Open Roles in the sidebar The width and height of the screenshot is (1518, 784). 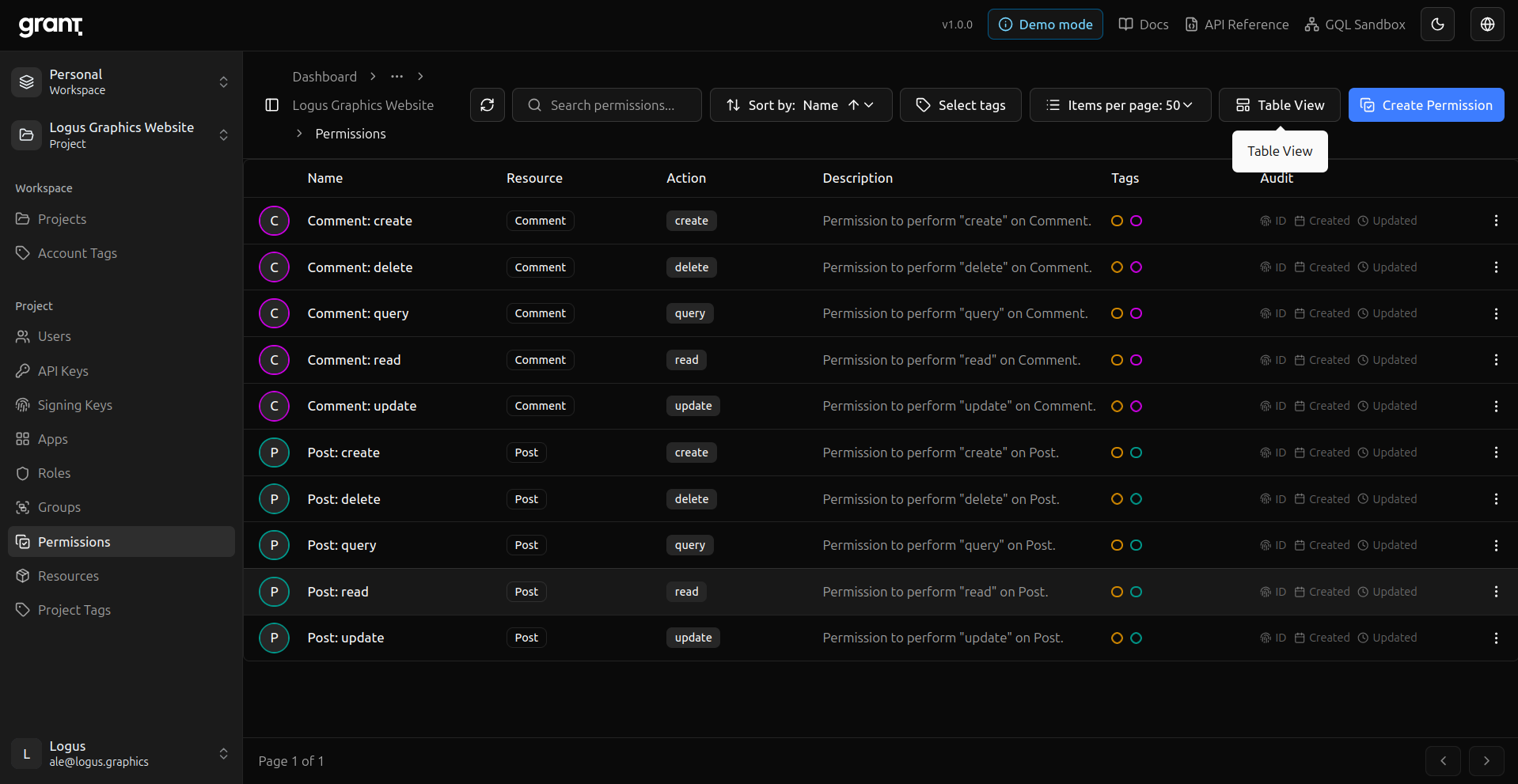121,473
